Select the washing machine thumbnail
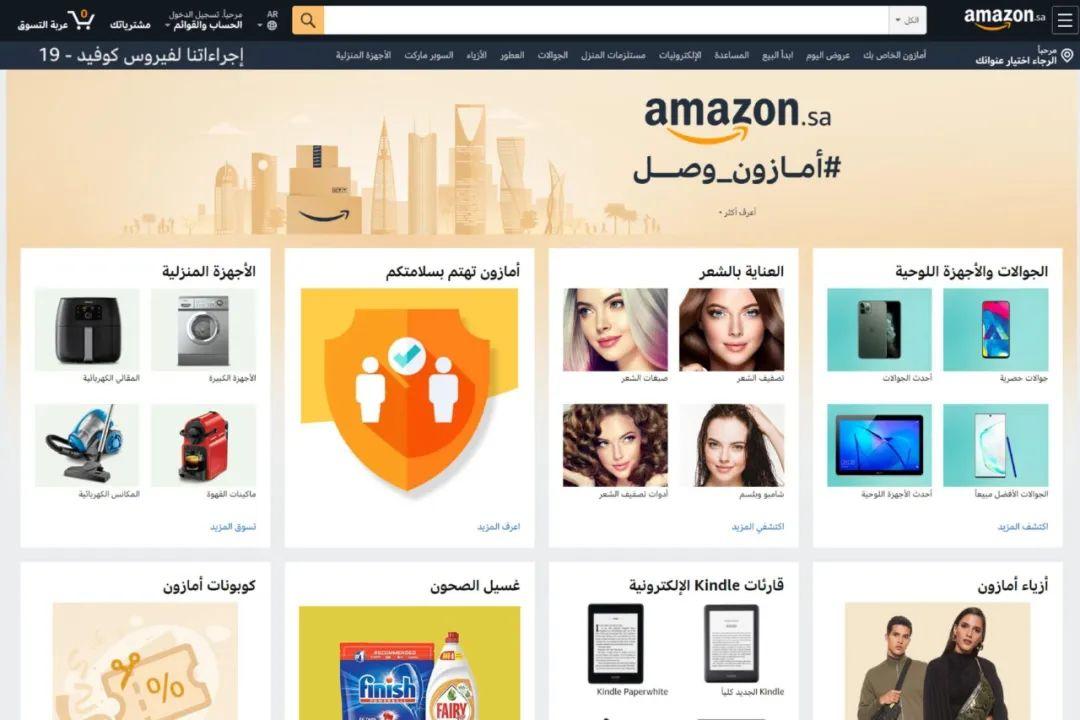Viewport: 1080px width, 720px height. coord(203,329)
